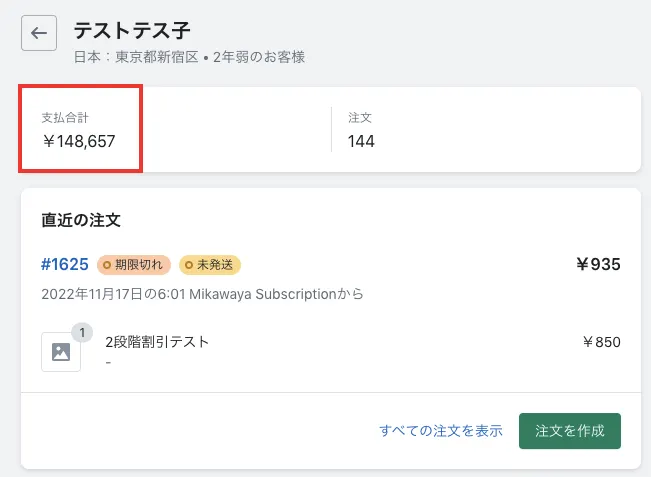Click すべての注文を表示 link
This screenshot has width=651, height=477.
point(440,431)
